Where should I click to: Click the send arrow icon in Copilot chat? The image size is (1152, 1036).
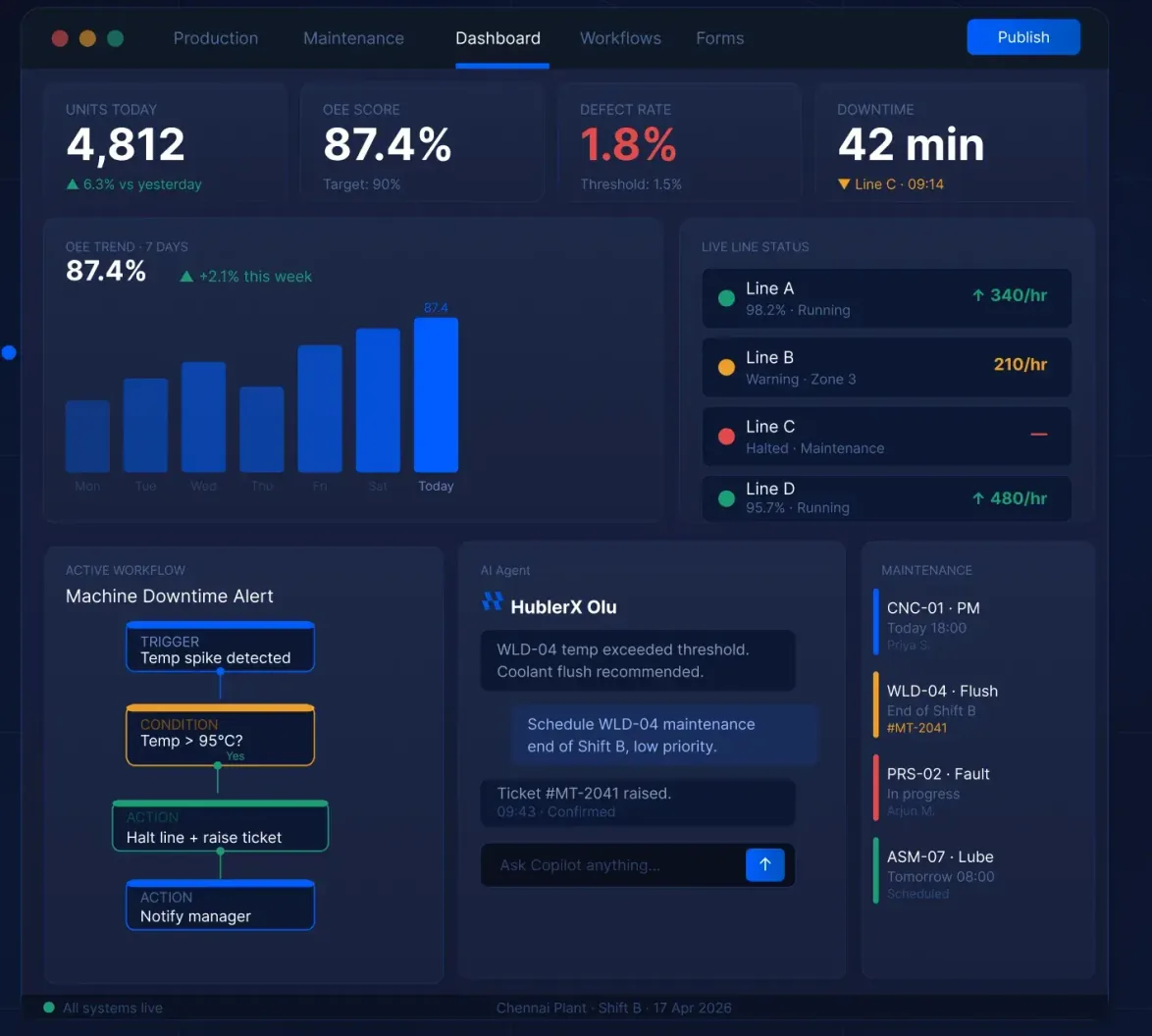click(764, 864)
